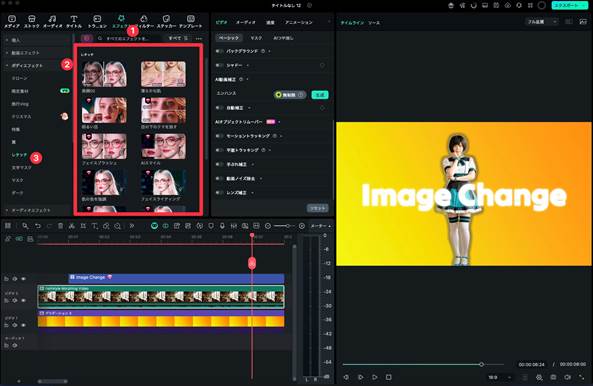This screenshot has height=386, width=593.
Task: Click the scissors split icon in timeline toolbar
Action: [x=72, y=226]
